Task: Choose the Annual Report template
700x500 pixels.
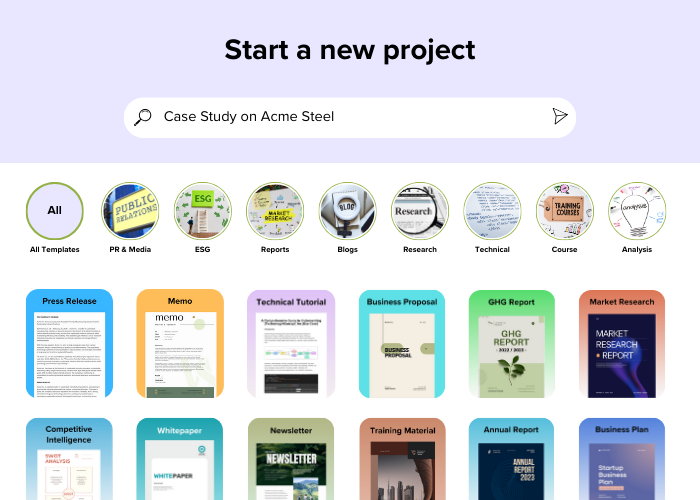Action: coord(511,459)
